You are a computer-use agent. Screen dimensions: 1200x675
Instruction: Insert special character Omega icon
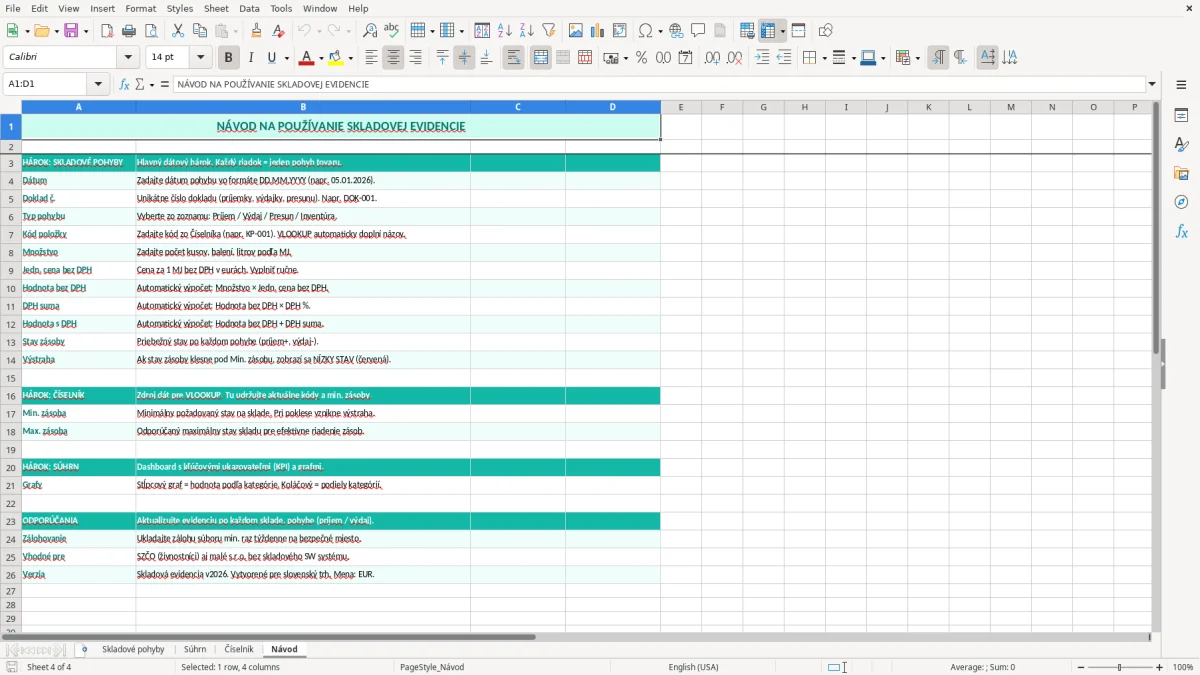coord(645,31)
